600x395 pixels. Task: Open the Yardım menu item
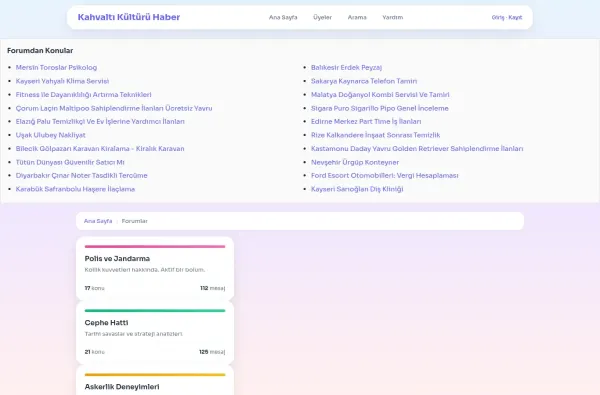[x=393, y=17]
